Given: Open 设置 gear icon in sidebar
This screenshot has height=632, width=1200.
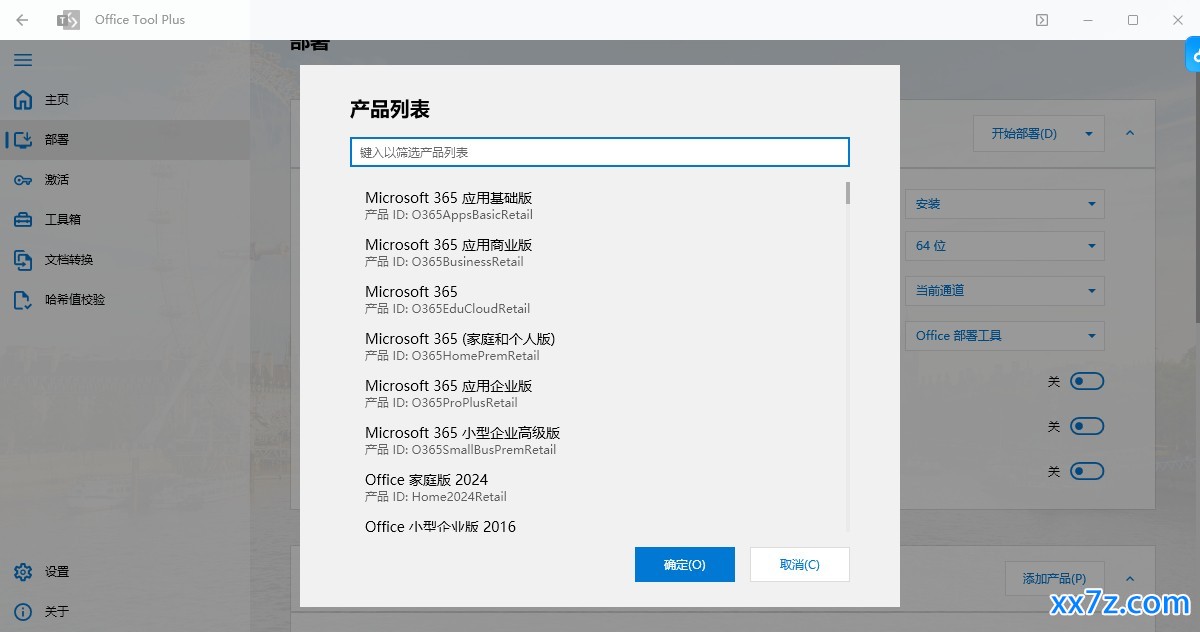Looking at the screenshot, I should click(x=23, y=572).
